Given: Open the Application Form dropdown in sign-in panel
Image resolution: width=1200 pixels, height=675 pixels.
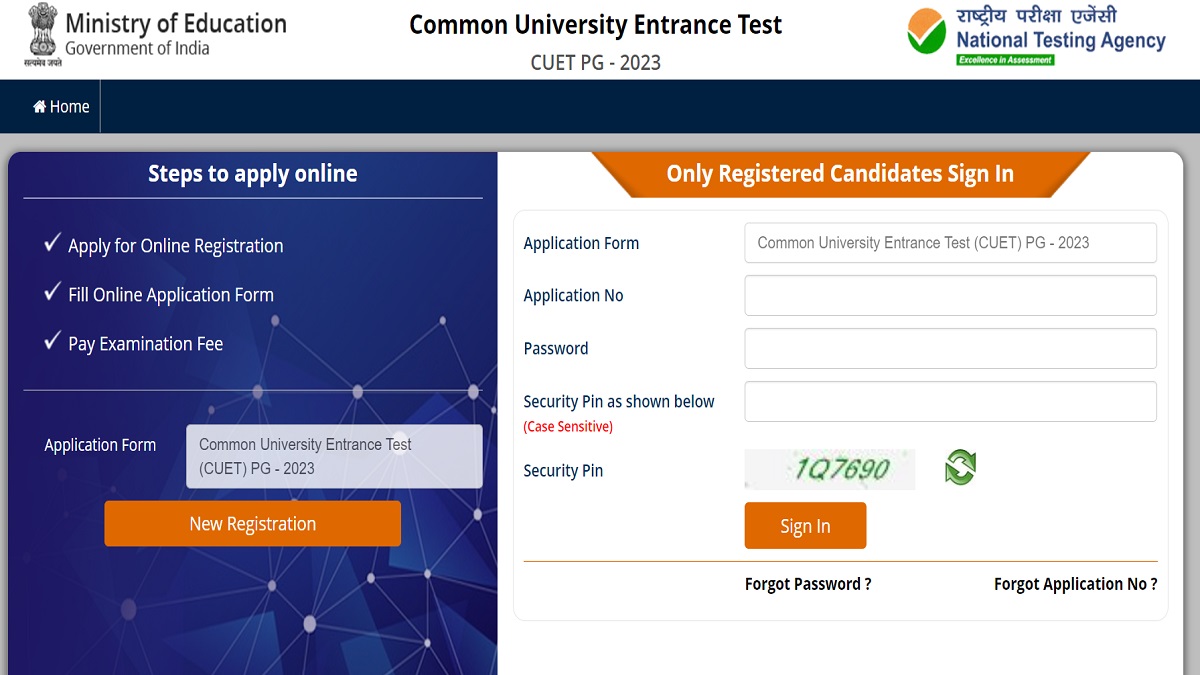Looking at the screenshot, I should point(950,243).
